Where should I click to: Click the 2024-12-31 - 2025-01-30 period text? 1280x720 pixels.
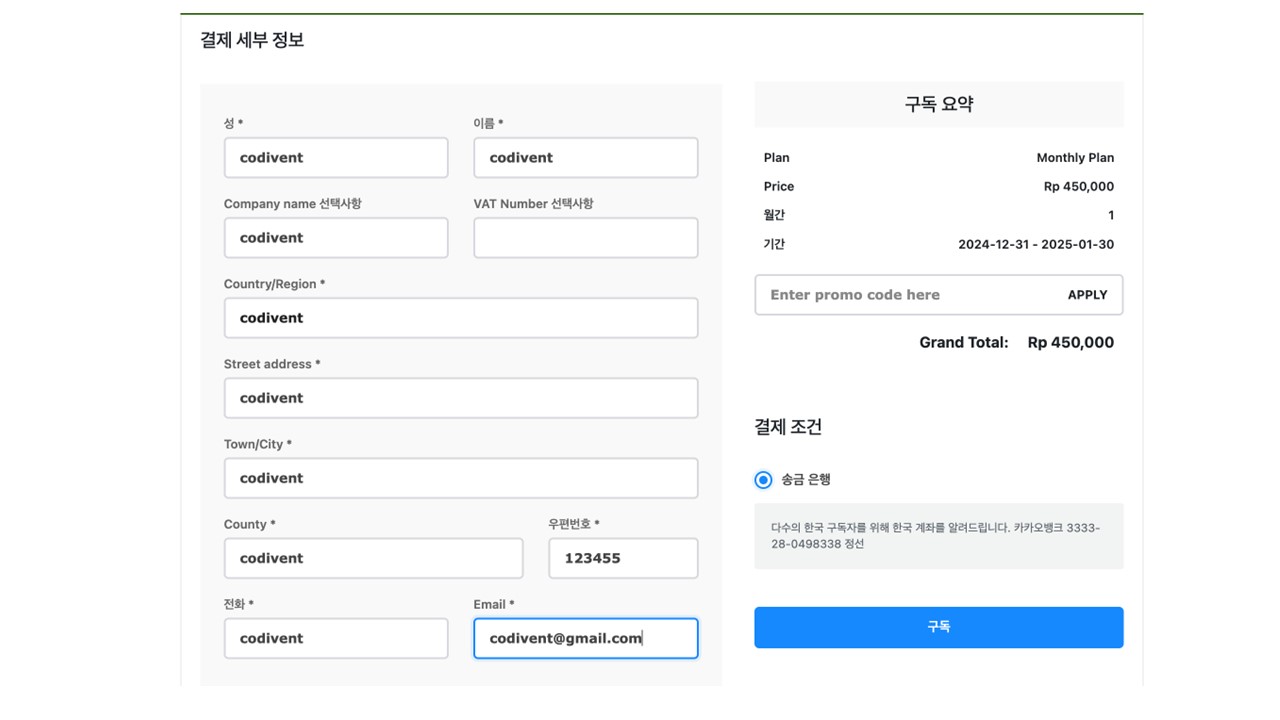(x=1035, y=244)
